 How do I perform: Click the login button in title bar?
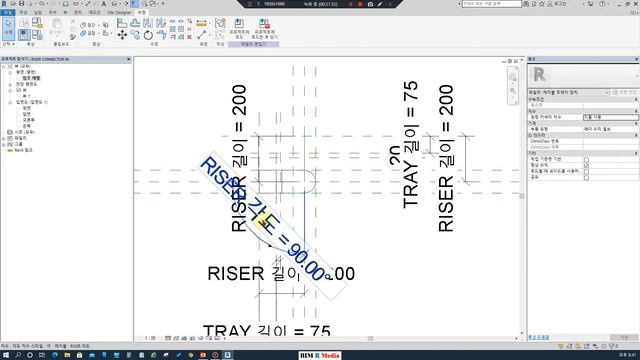pyautogui.click(x=557, y=4)
